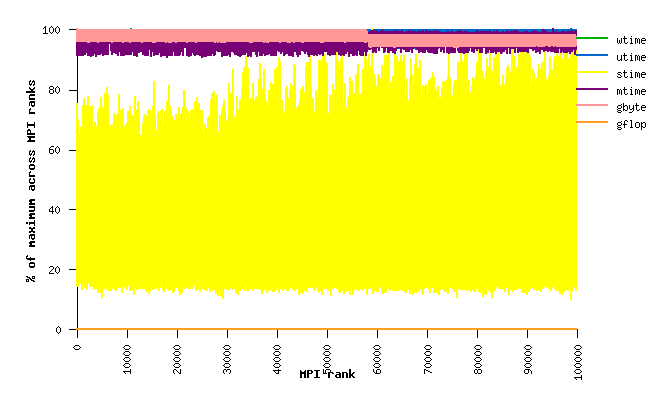The height and width of the screenshot is (400, 669).
Task: Click the y-axis tick label 20
Action: pos(54,270)
